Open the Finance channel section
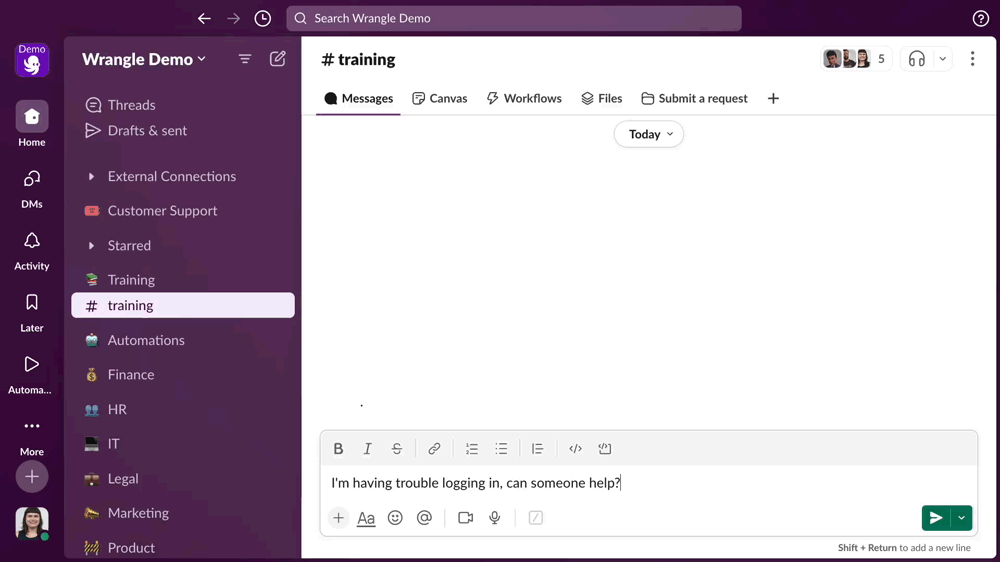This screenshot has height=562, width=1000. click(x=131, y=375)
